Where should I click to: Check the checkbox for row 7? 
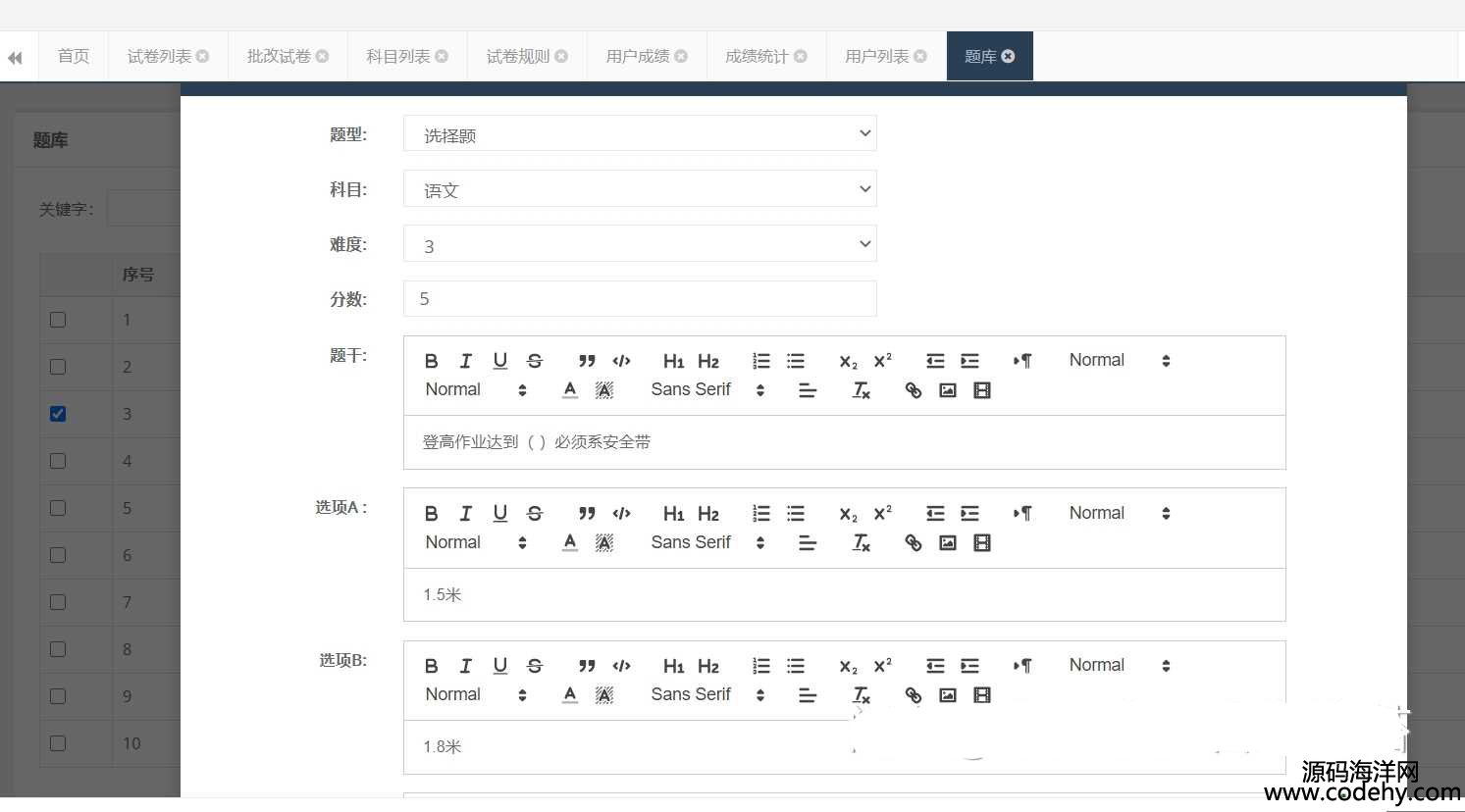click(x=58, y=602)
